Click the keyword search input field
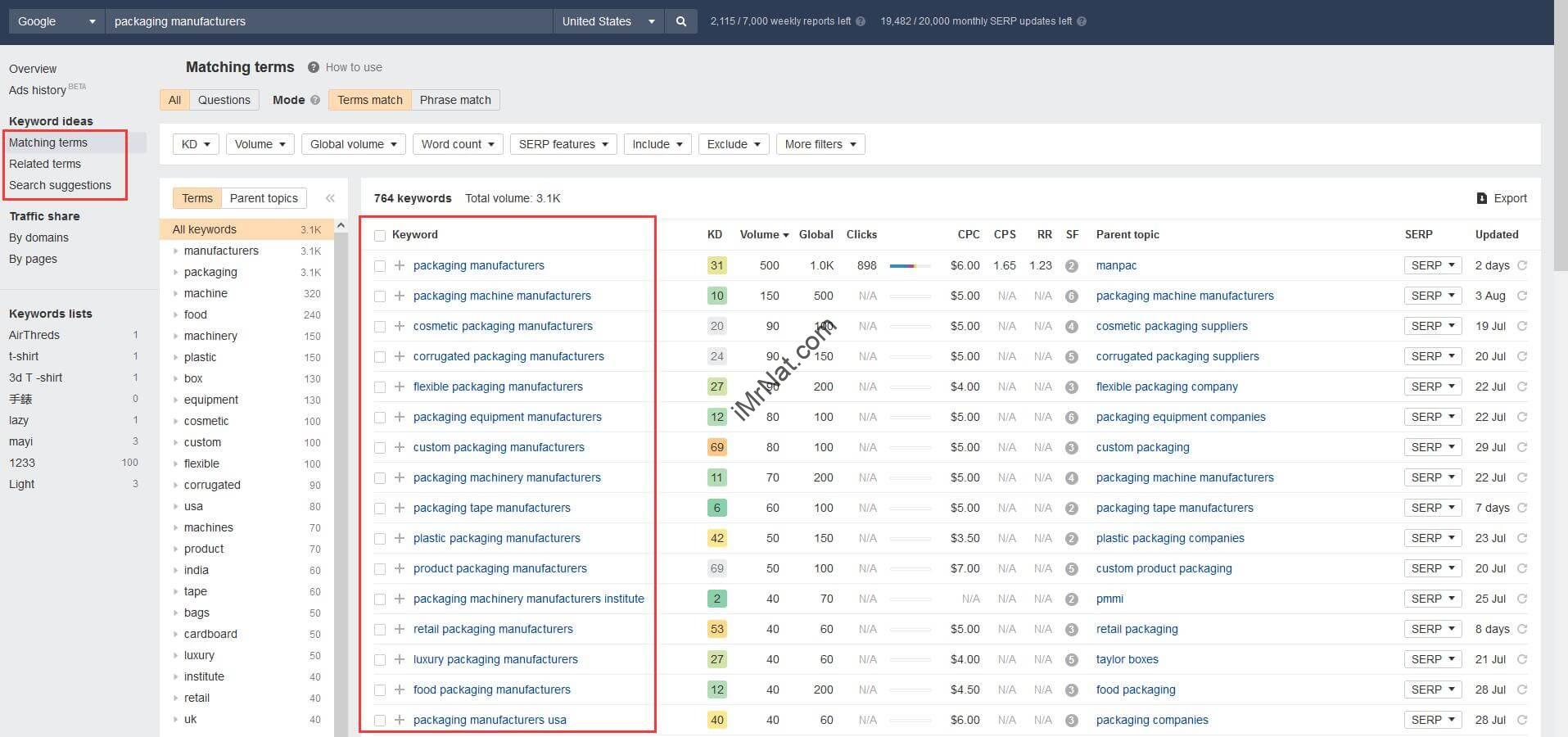Image resolution: width=1568 pixels, height=737 pixels. point(329,21)
